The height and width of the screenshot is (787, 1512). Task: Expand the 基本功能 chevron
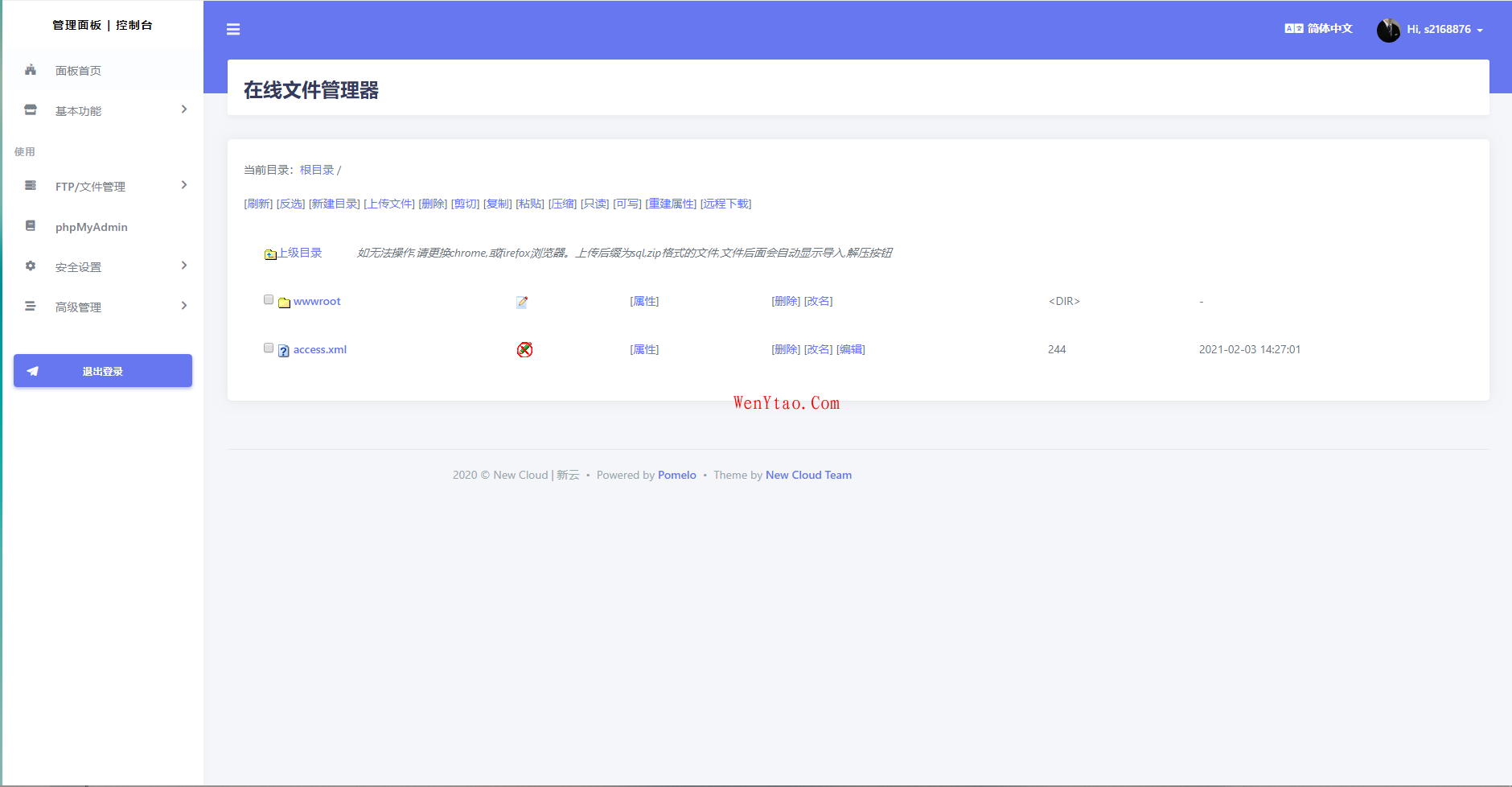coord(184,109)
